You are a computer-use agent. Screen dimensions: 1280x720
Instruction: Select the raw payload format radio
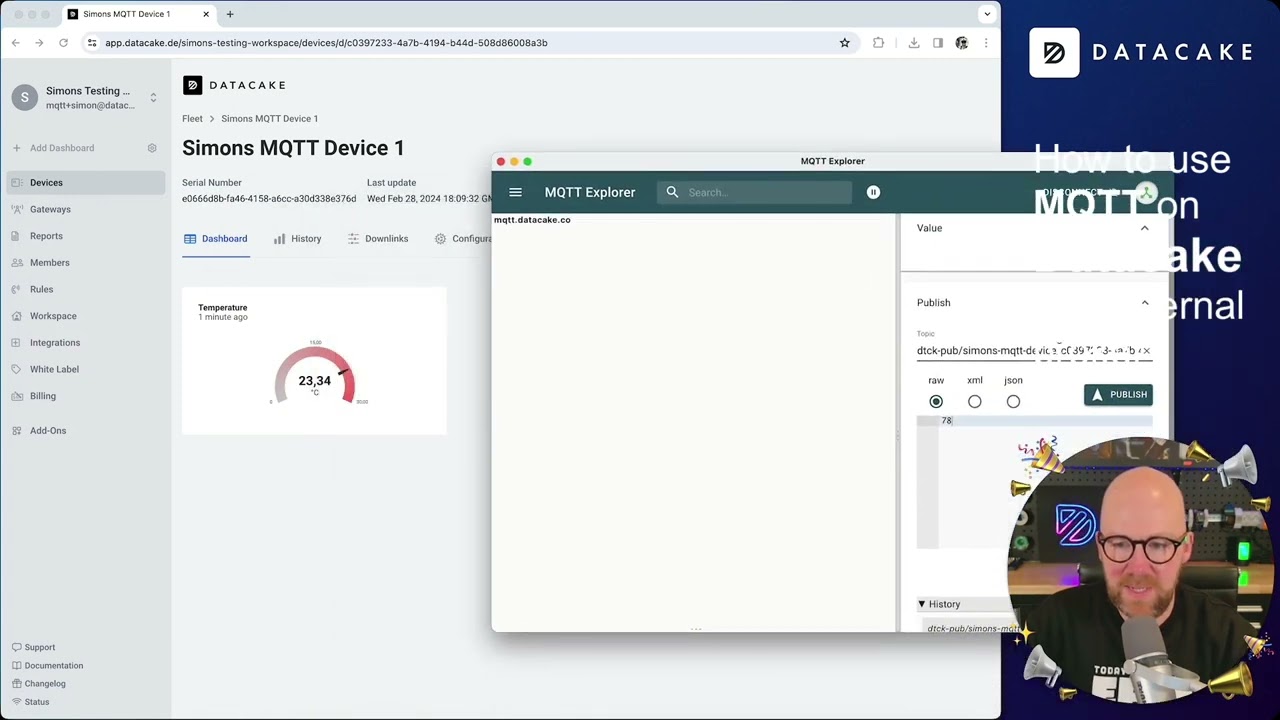point(936,402)
